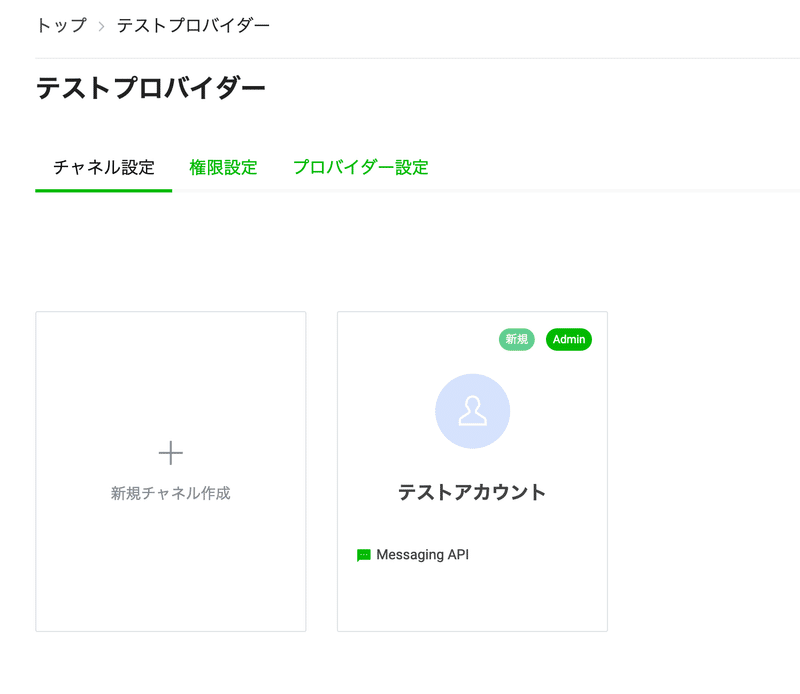The width and height of the screenshot is (800, 694).
Task: Click the Admin role badge
Action: click(x=567, y=340)
